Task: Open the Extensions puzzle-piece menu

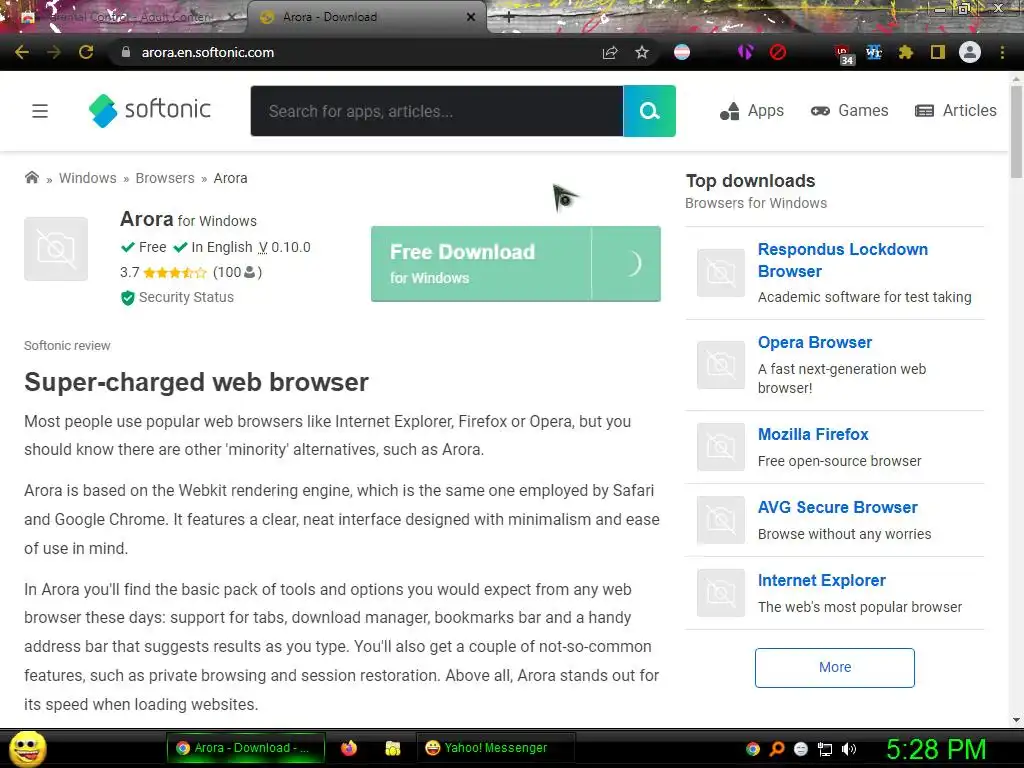Action: click(906, 52)
